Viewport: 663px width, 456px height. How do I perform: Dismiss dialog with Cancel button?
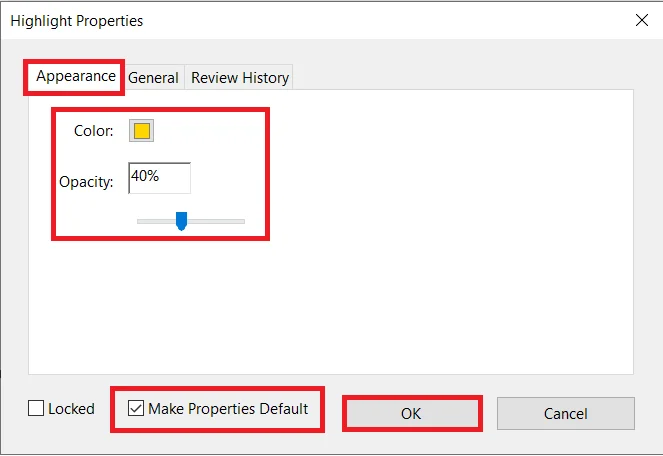pos(566,413)
